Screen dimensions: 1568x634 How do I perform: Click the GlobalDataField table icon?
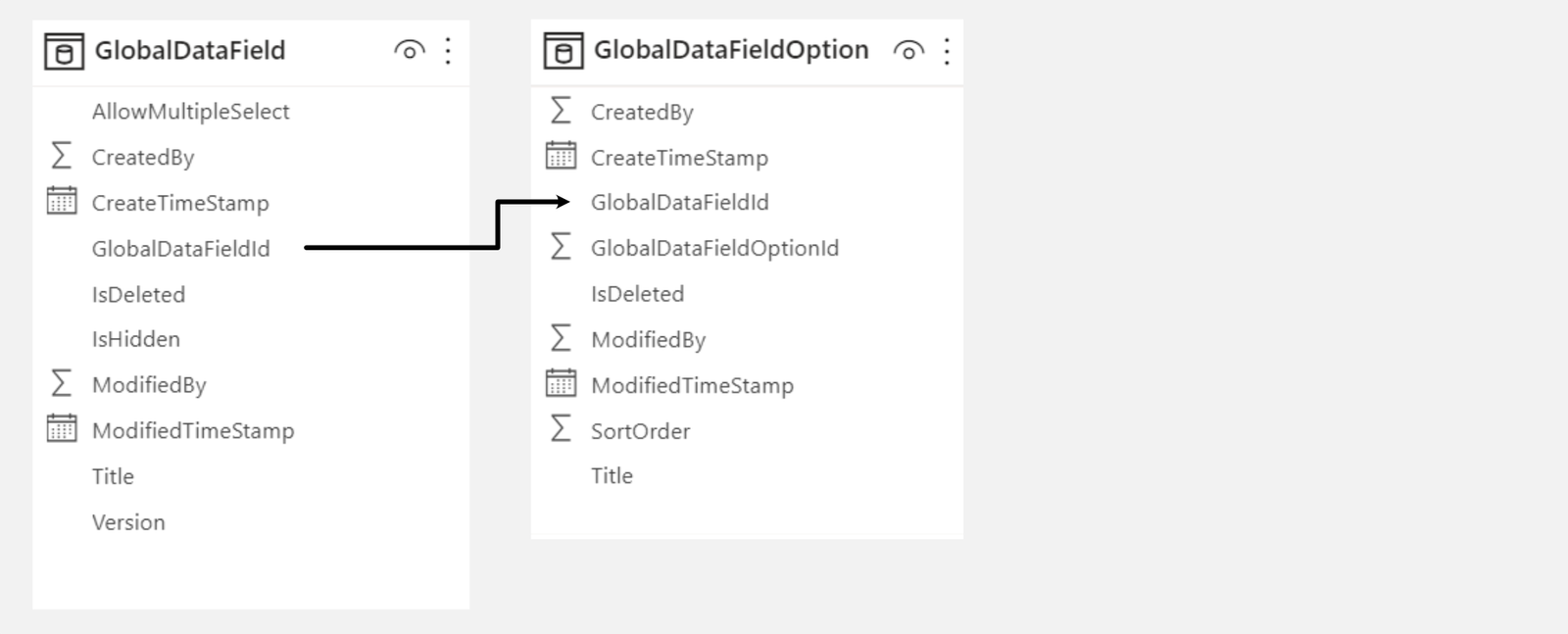pyautogui.click(x=64, y=52)
